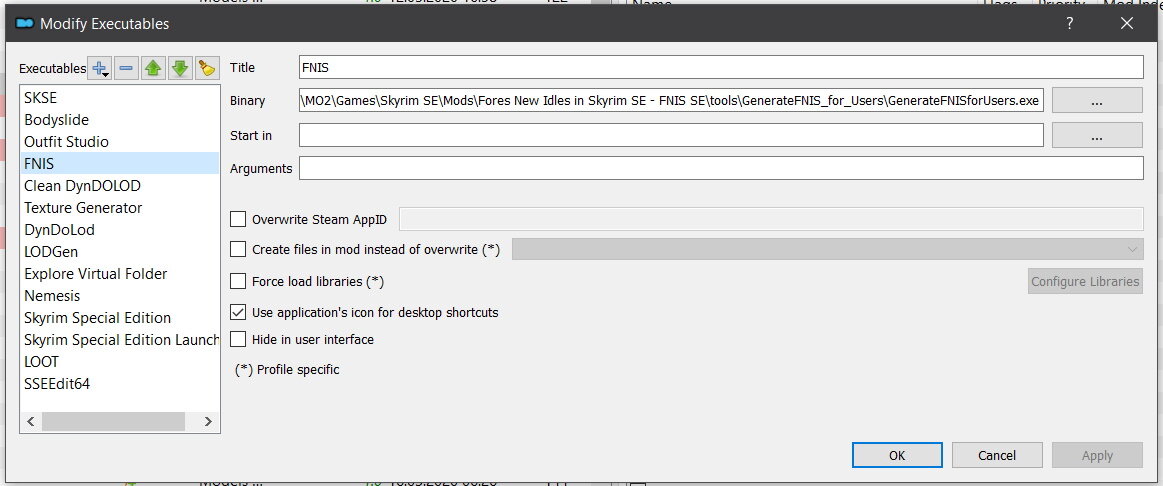Select LOOT executable
Screen dimensions: 1163x486
coord(119,361)
